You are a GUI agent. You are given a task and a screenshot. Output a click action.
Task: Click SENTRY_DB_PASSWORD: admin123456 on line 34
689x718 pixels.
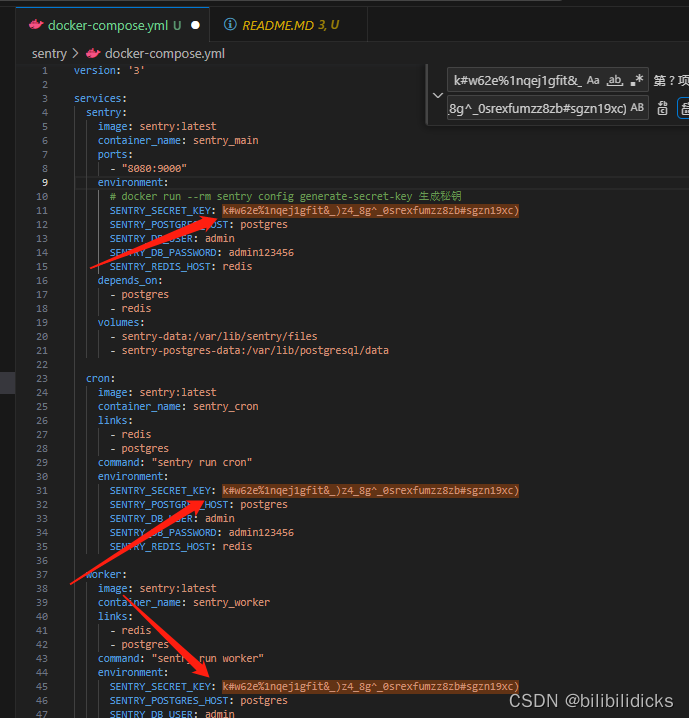tap(201, 533)
